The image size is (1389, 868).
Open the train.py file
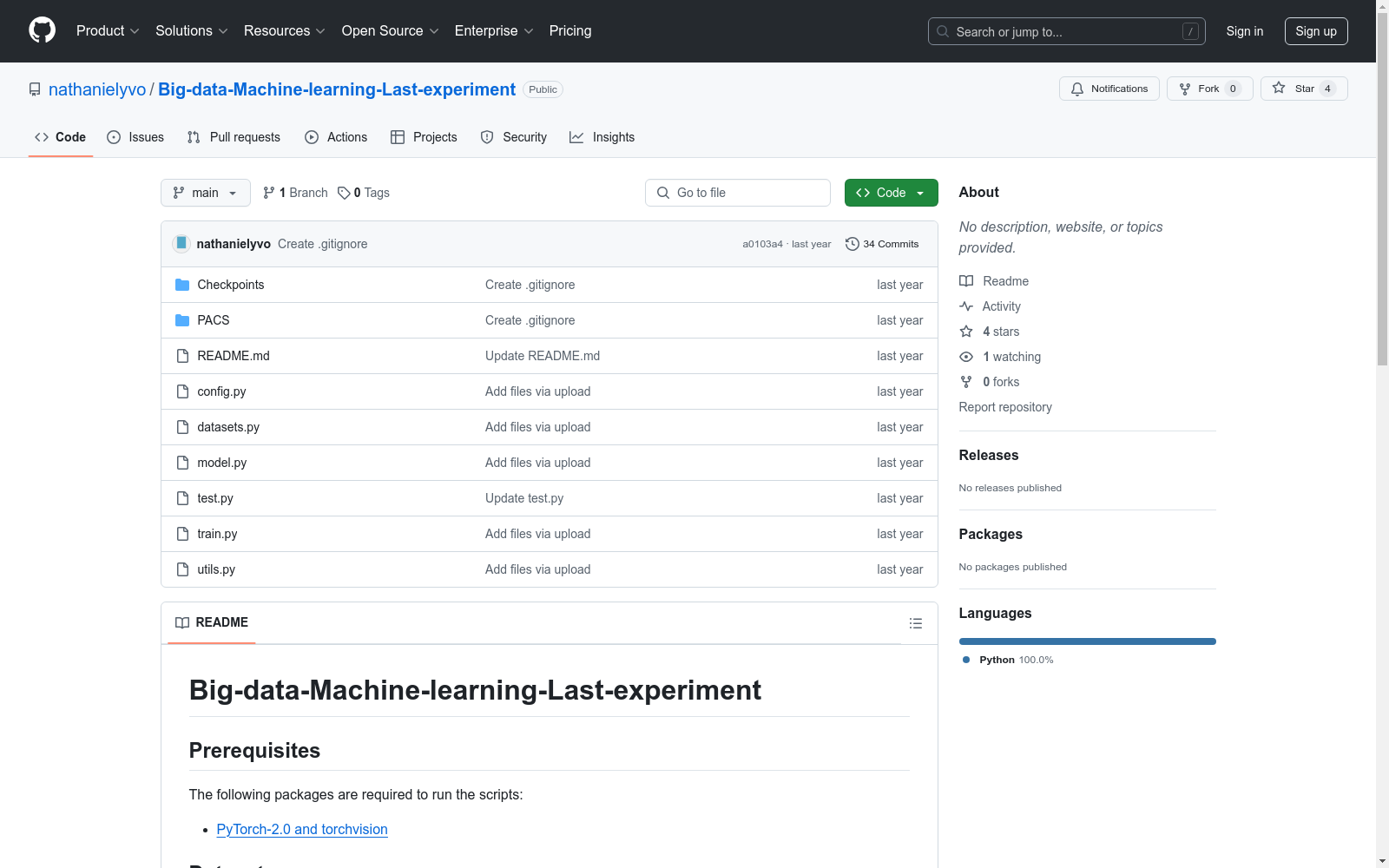click(217, 534)
